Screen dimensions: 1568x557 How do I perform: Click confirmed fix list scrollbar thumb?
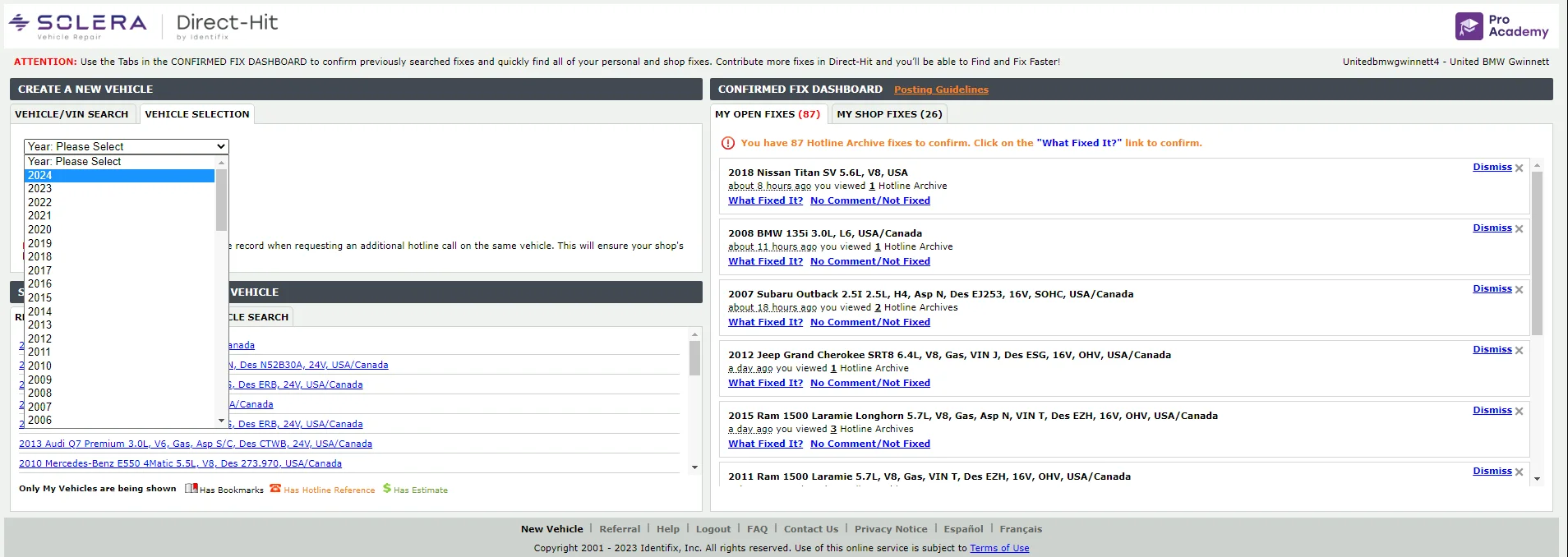point(1537,253)
